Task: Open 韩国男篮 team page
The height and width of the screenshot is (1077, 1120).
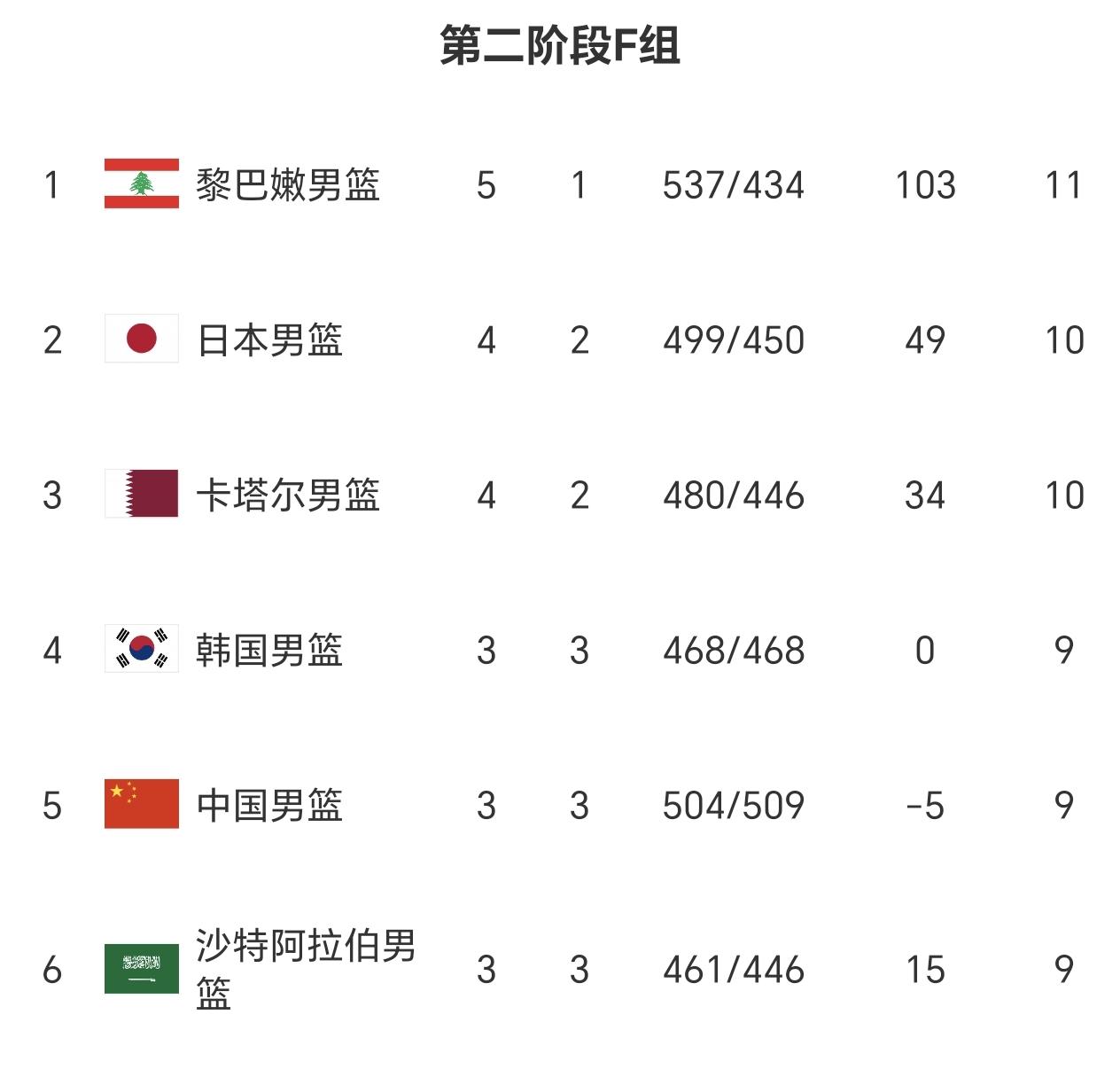Action: coord(269,651)
